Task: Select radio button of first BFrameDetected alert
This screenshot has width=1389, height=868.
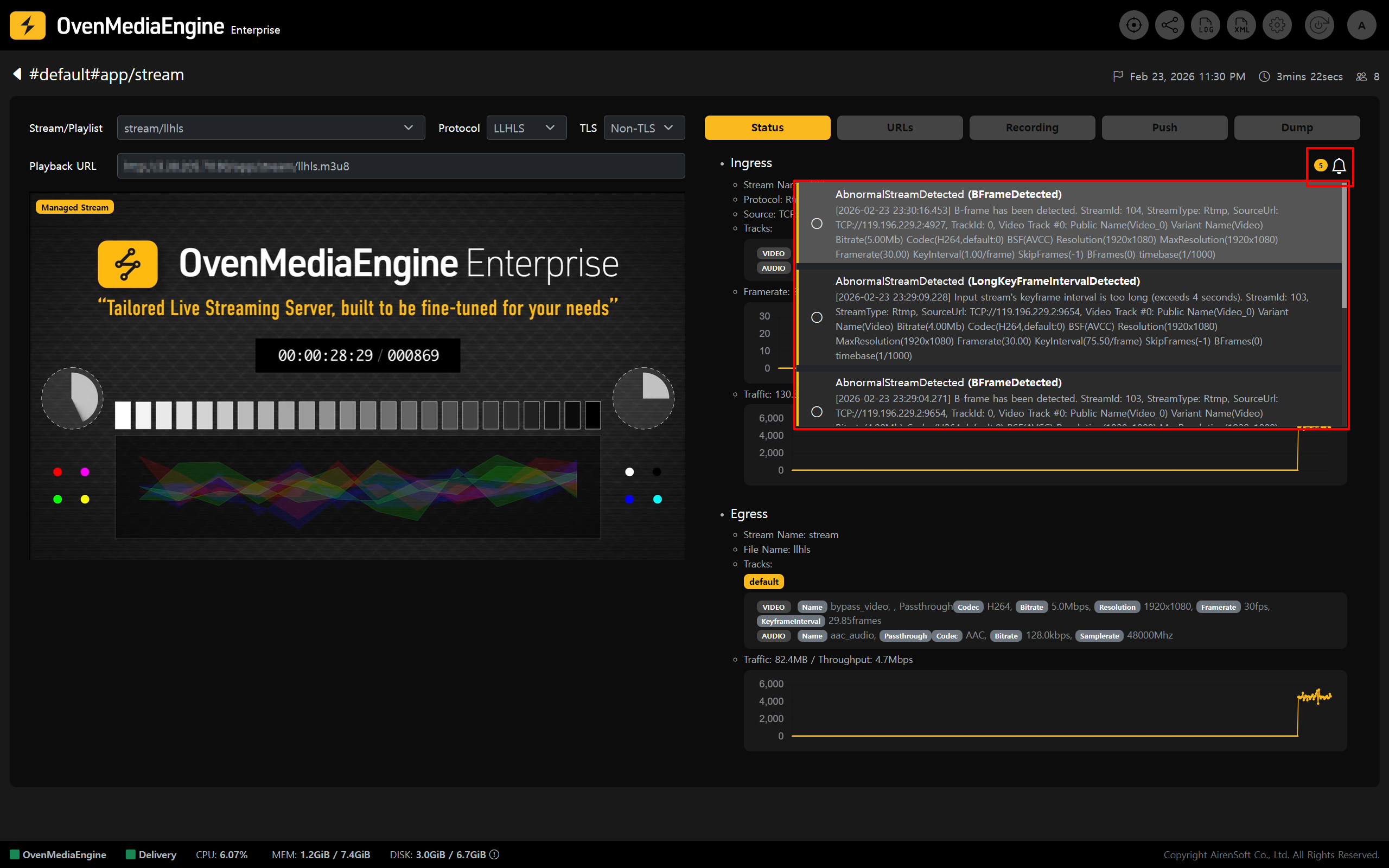Action: tap(817, 224)
